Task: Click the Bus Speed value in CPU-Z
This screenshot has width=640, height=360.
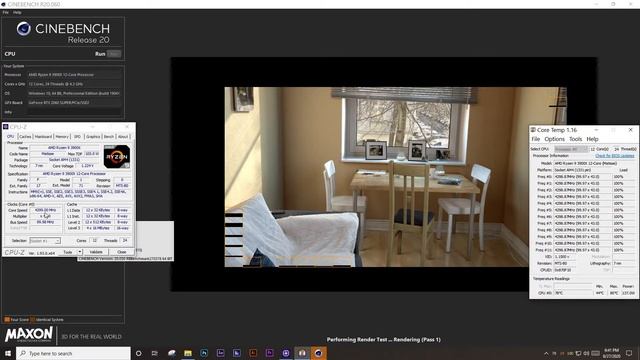Action: point(45,222)
